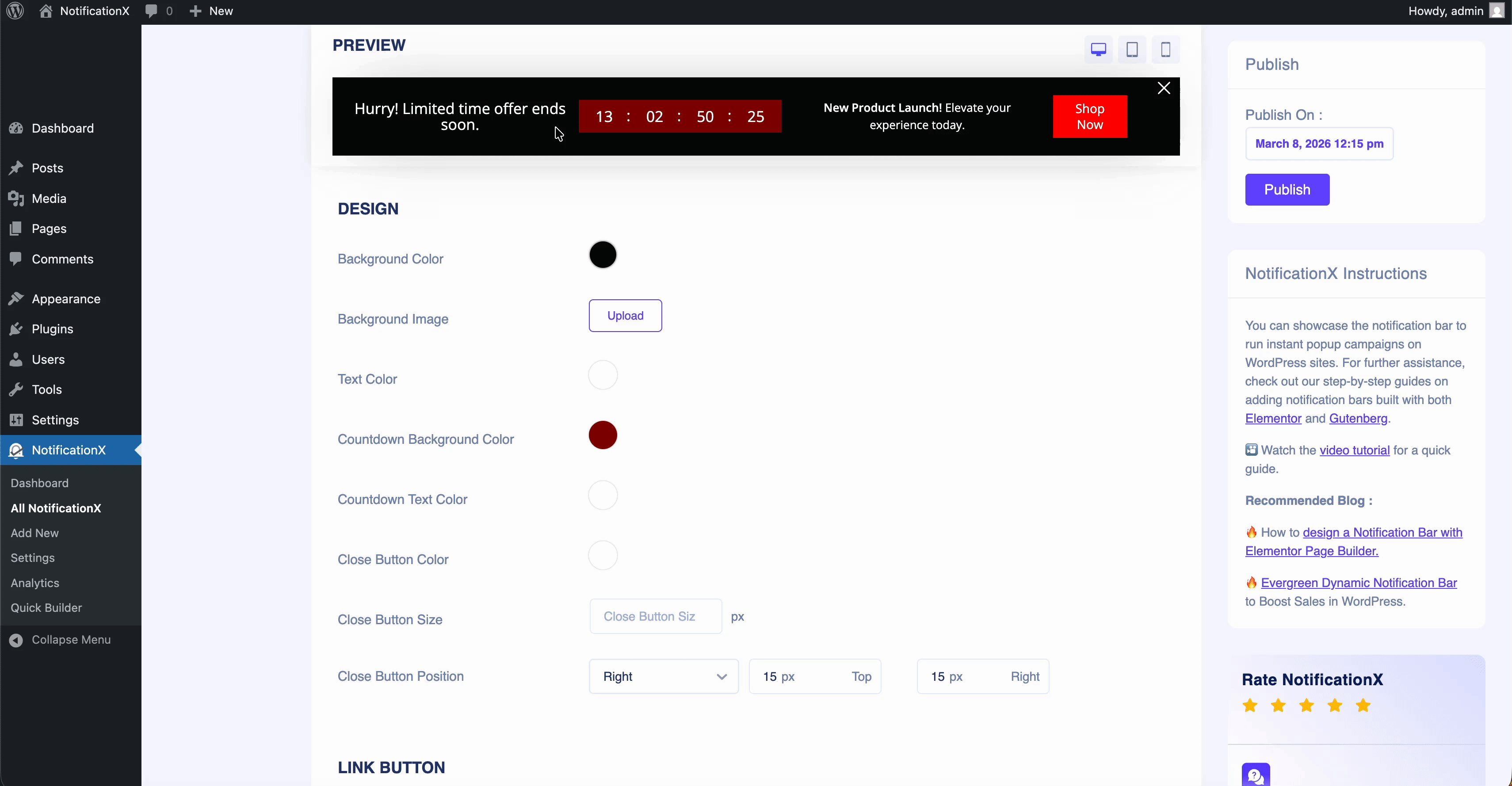Expand the NotificationX submenu arrow
The image size is (1512, 786).
[x=137, y=450]
